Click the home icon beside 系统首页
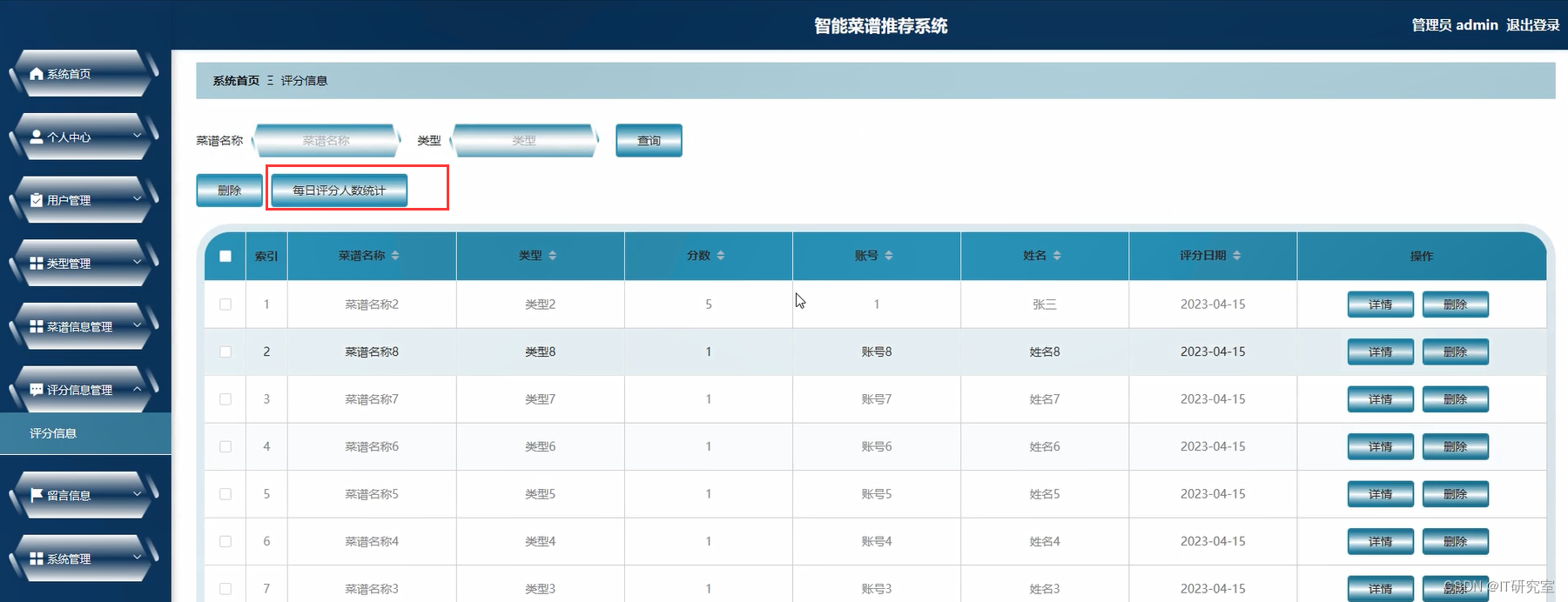Viewport: 1568px width, 602px height. [37, 74]
